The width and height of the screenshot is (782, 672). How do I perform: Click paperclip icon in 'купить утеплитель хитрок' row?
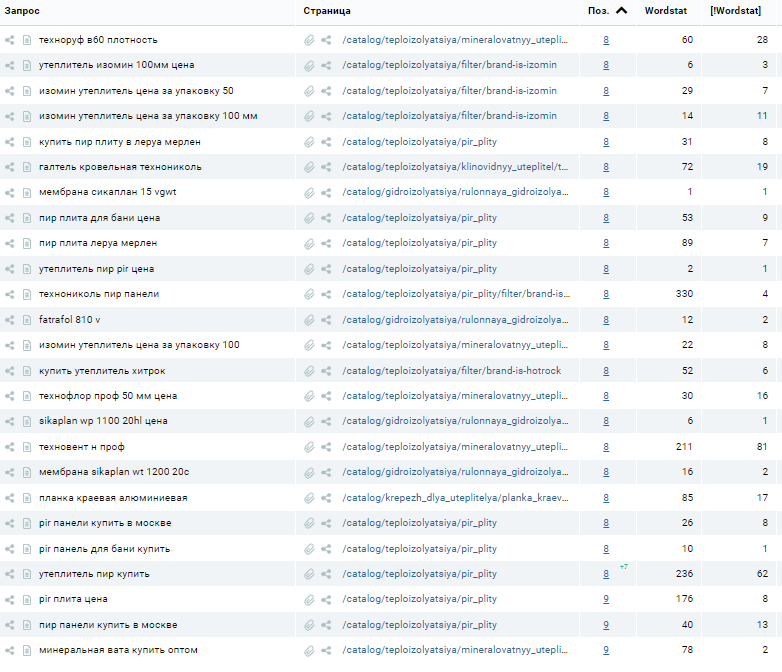point(309,371)
